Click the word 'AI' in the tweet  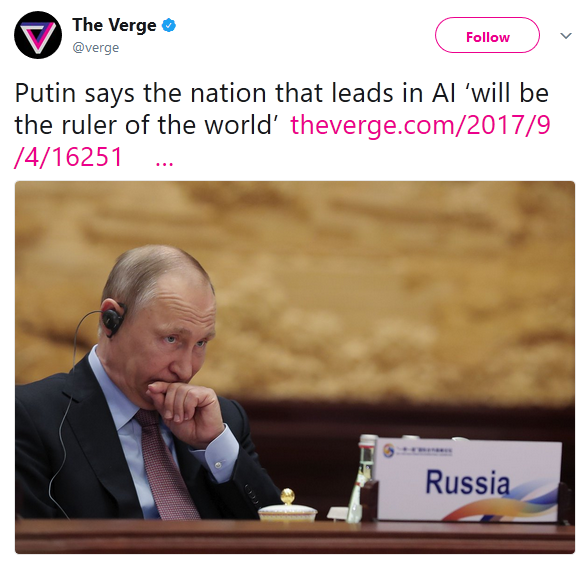[x=444, y=93]
